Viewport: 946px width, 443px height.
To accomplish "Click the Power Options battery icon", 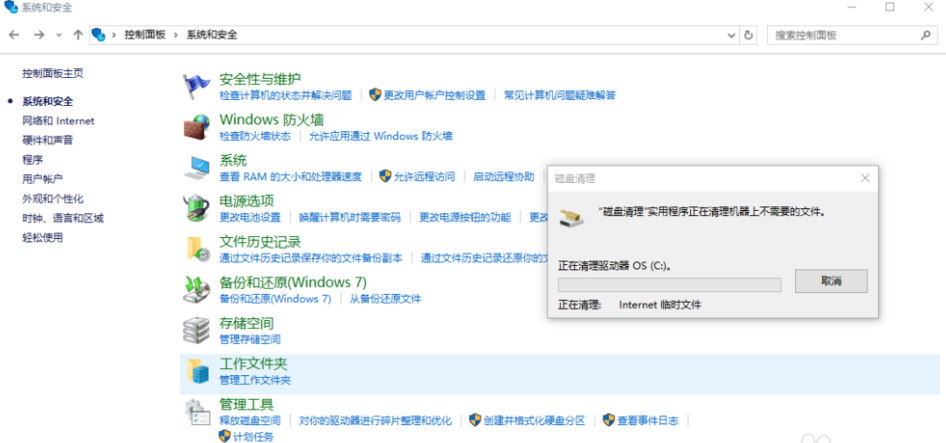I will [x=196, y=208].
